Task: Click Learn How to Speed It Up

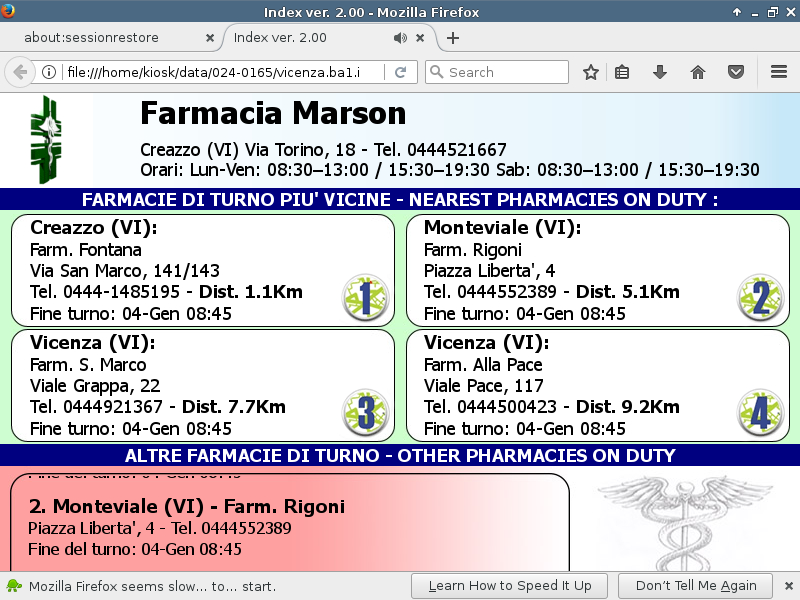Action: 510,585
